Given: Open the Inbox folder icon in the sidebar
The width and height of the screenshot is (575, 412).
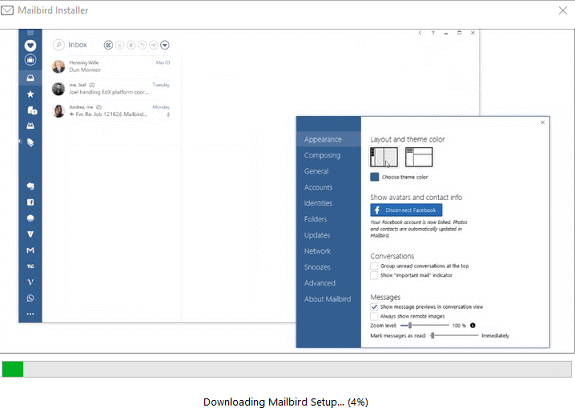Looking at the screenshot, I should tap(30, 78).
